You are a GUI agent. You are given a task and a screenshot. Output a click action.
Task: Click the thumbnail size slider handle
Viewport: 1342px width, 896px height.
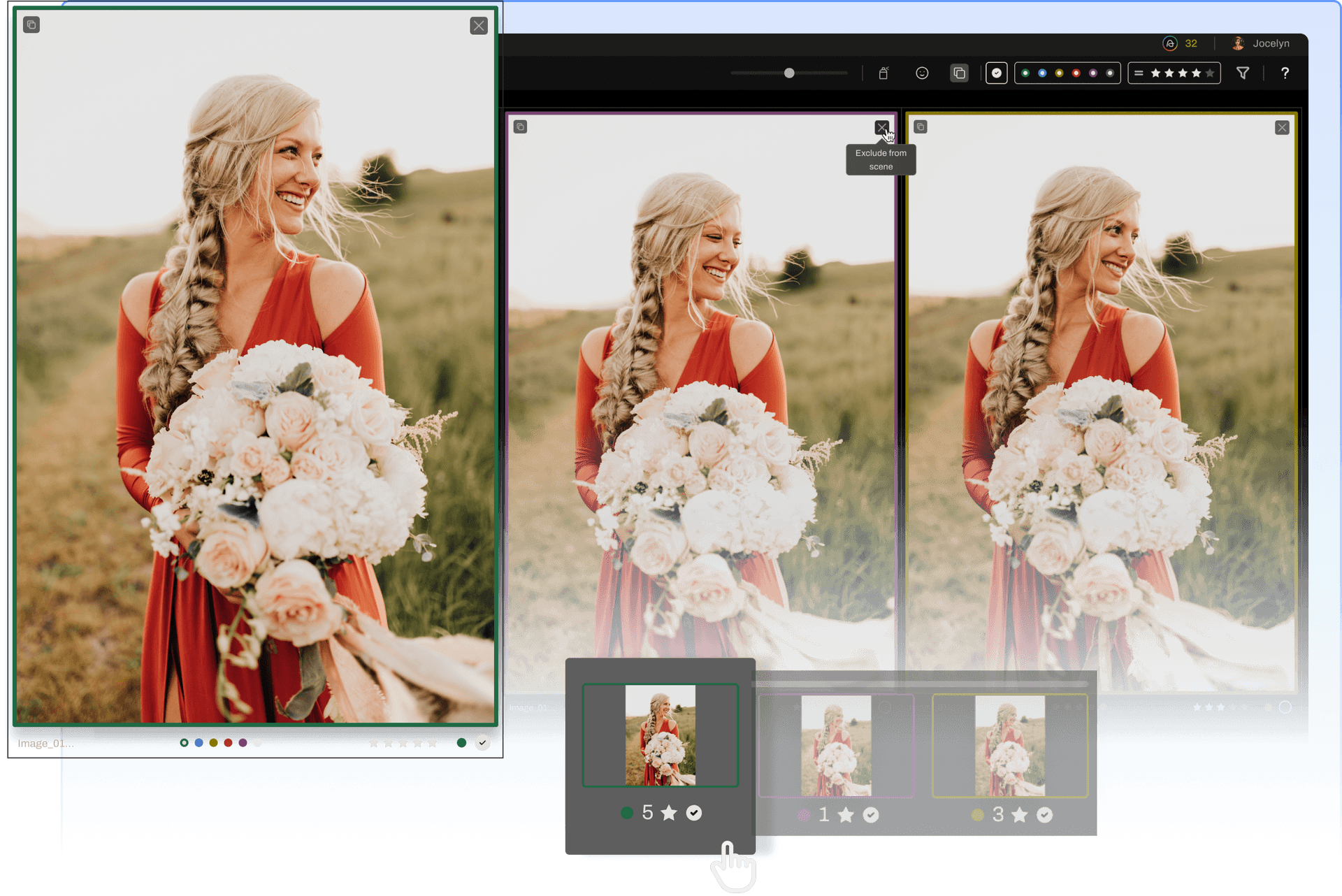coord(789,73)
